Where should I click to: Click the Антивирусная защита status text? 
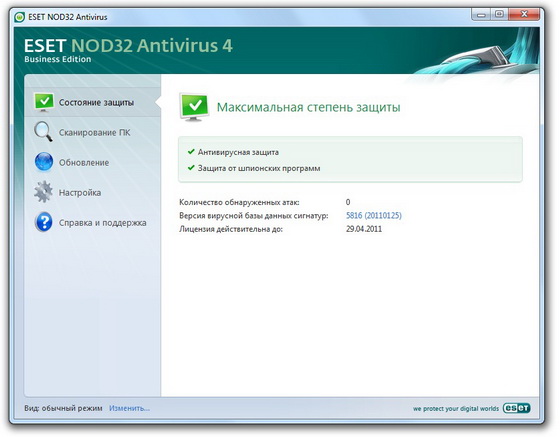point(238,152)
